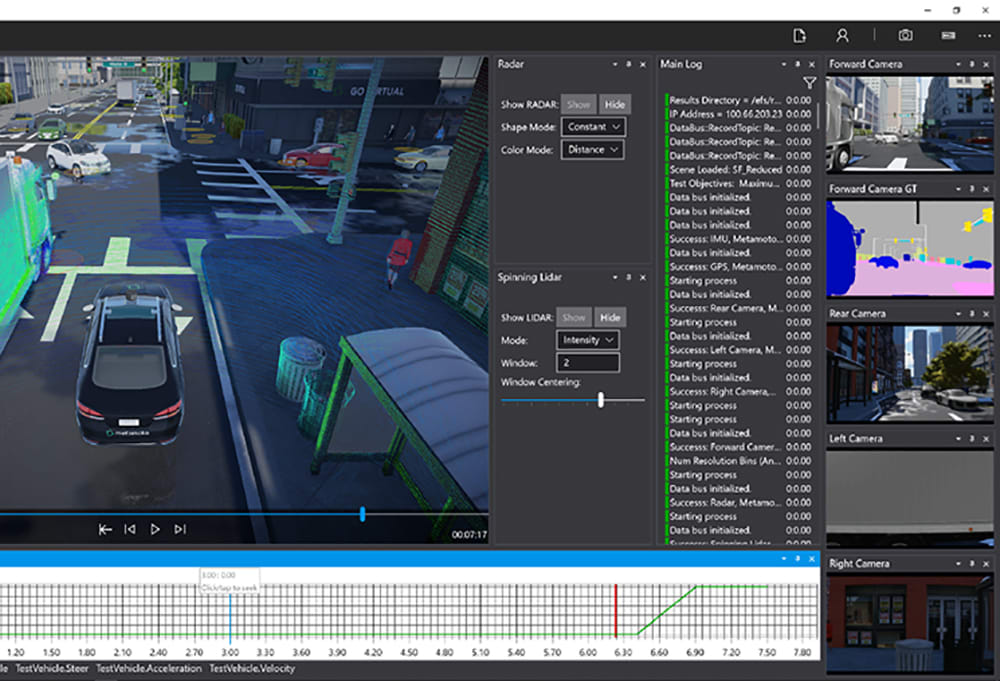
Task: Click the Lidar Window input field
Action: [587, 363]
